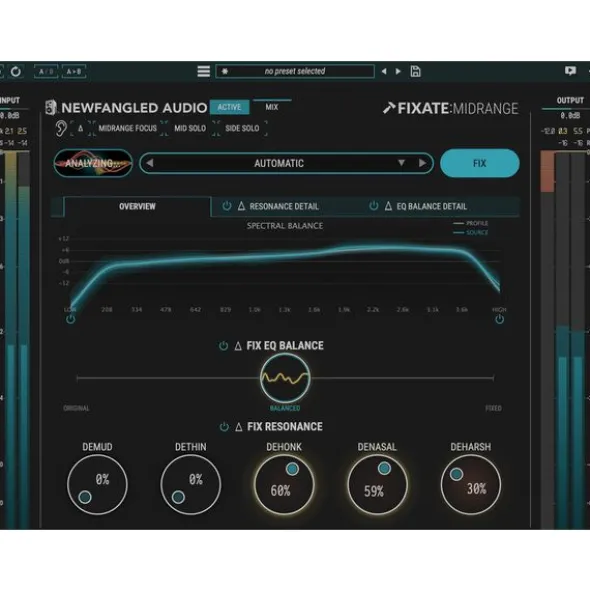Toggle FIX RESONANCE power icon

click(224, 427)
